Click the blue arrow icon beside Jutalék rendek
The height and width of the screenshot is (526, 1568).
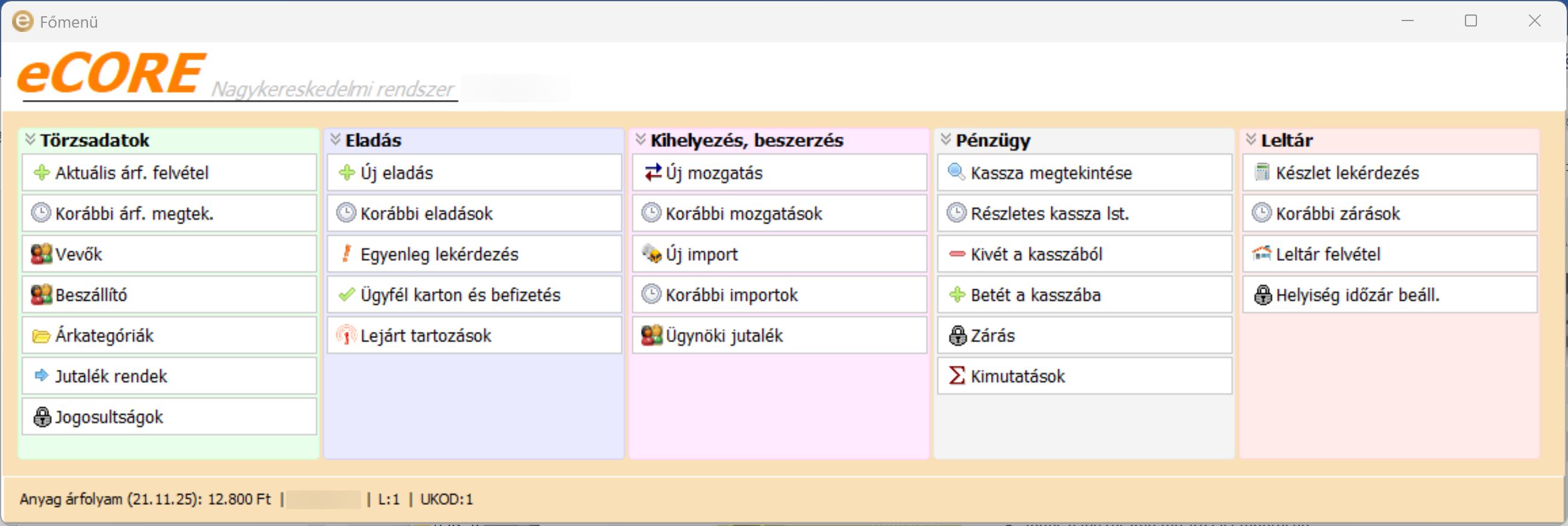pos(42,376)
